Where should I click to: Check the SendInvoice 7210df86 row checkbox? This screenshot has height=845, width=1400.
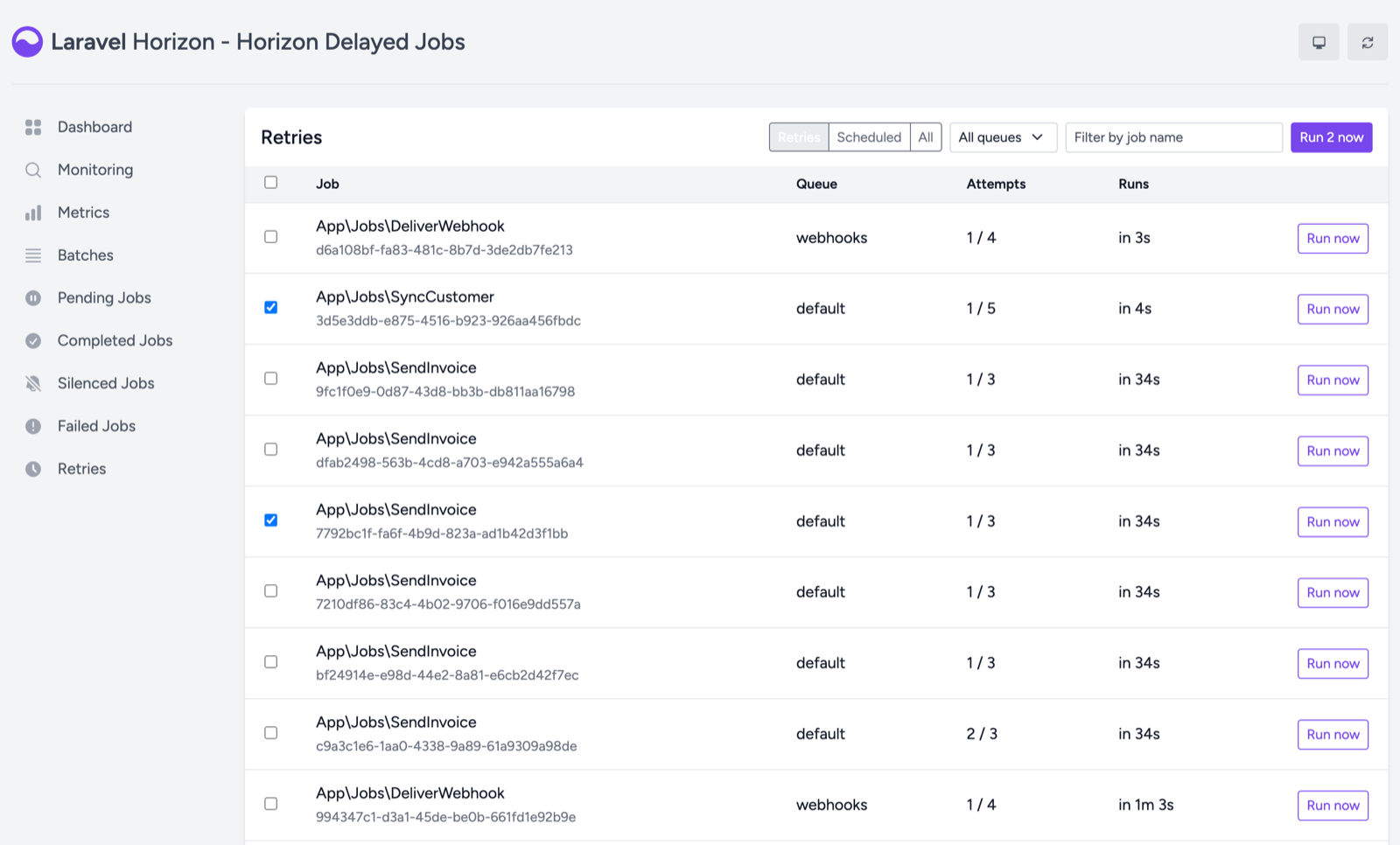pos(271,591)
